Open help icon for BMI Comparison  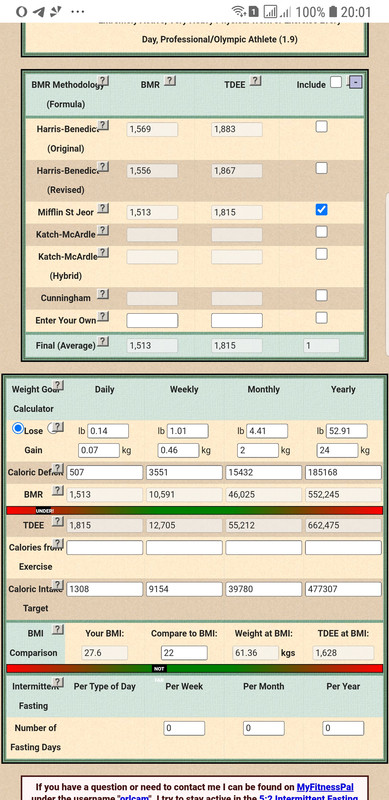[58, 630]
